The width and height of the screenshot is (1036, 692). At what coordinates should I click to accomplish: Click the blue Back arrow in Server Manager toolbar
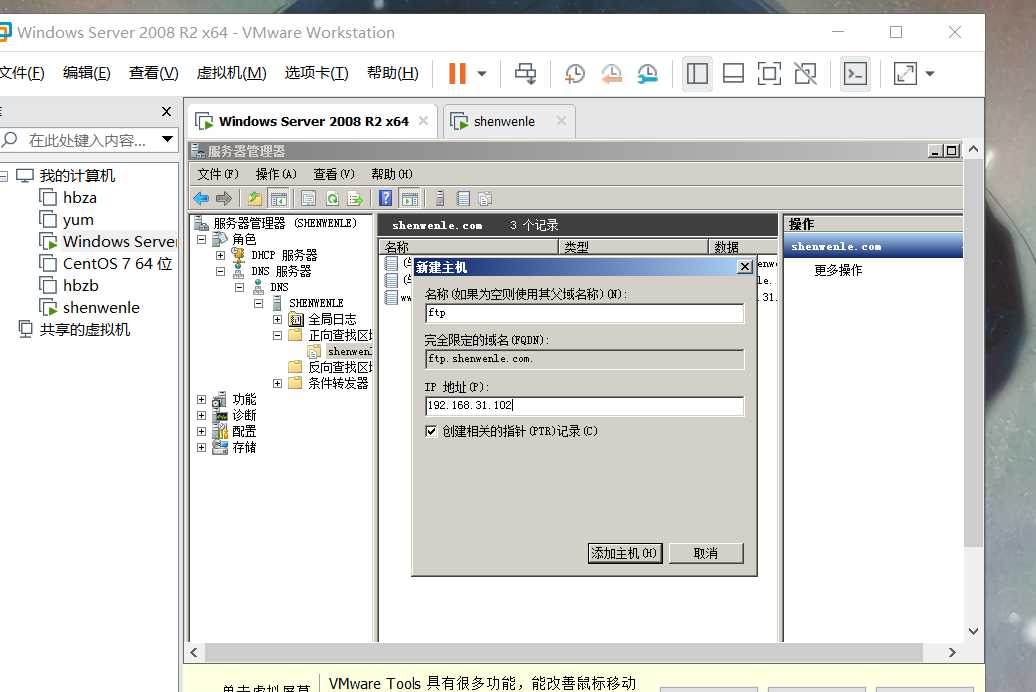(201, 198)
